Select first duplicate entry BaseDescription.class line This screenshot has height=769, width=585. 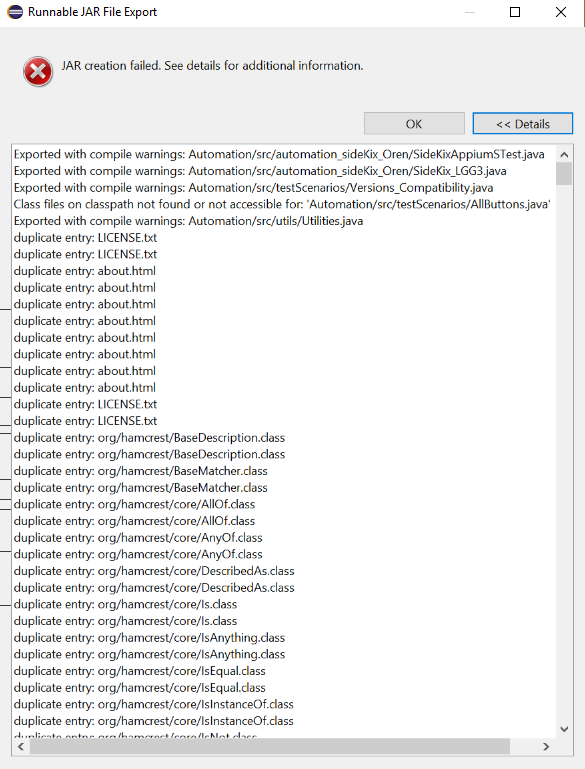tap(149, 438)
